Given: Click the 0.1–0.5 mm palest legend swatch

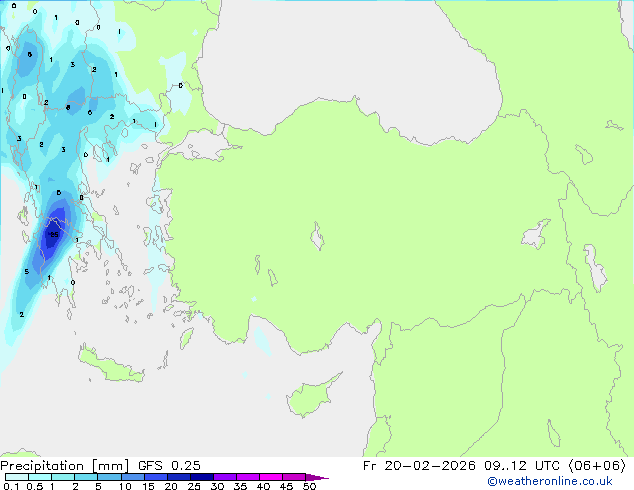Looking at the screenshot, I should 17,477.
